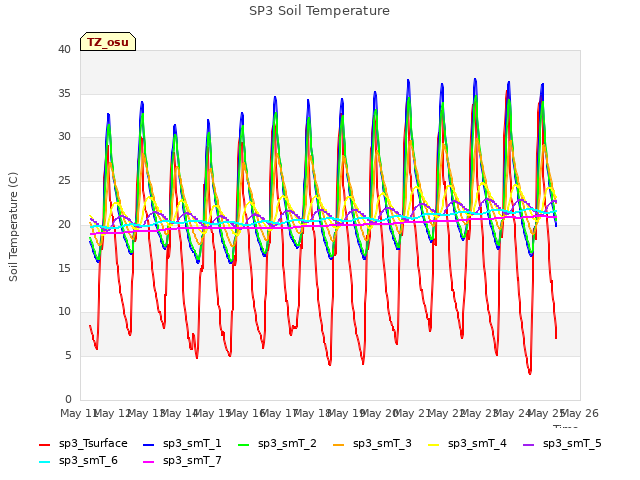This screenshot has height=480, width=640.
Task: Click the 0 y-axis tick label
Action: coord(68,399)
